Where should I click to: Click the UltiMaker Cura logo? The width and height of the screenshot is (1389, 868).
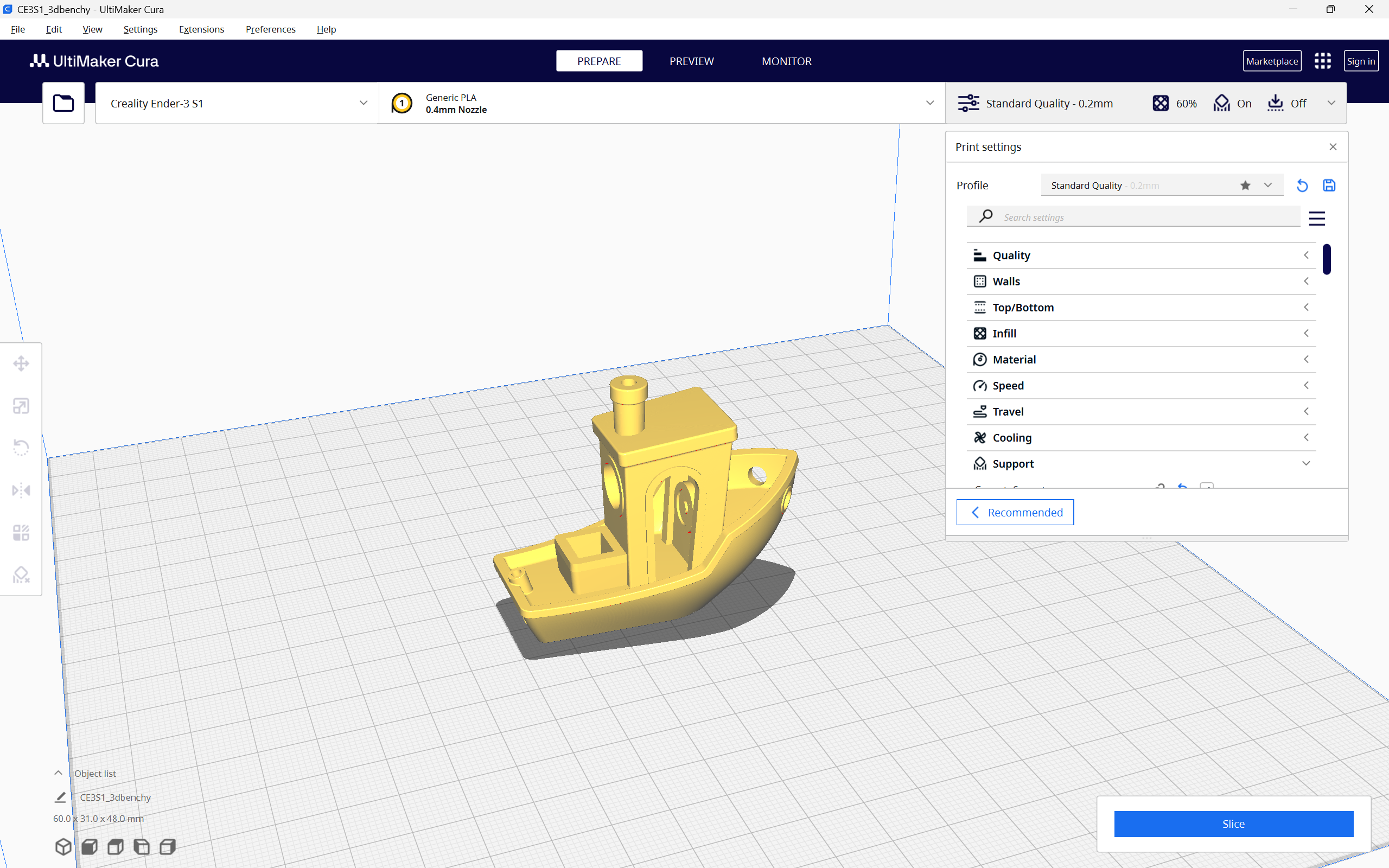pos(94,61)
